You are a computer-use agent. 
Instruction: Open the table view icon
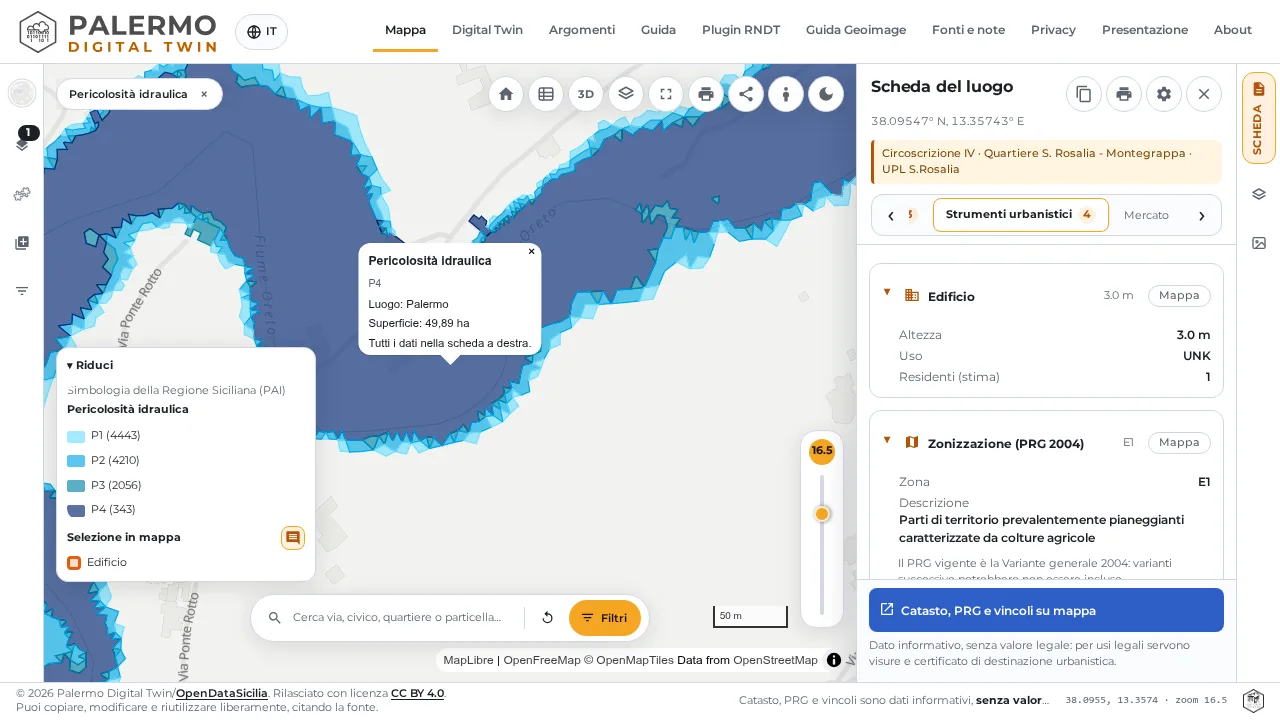coord(546,94)
